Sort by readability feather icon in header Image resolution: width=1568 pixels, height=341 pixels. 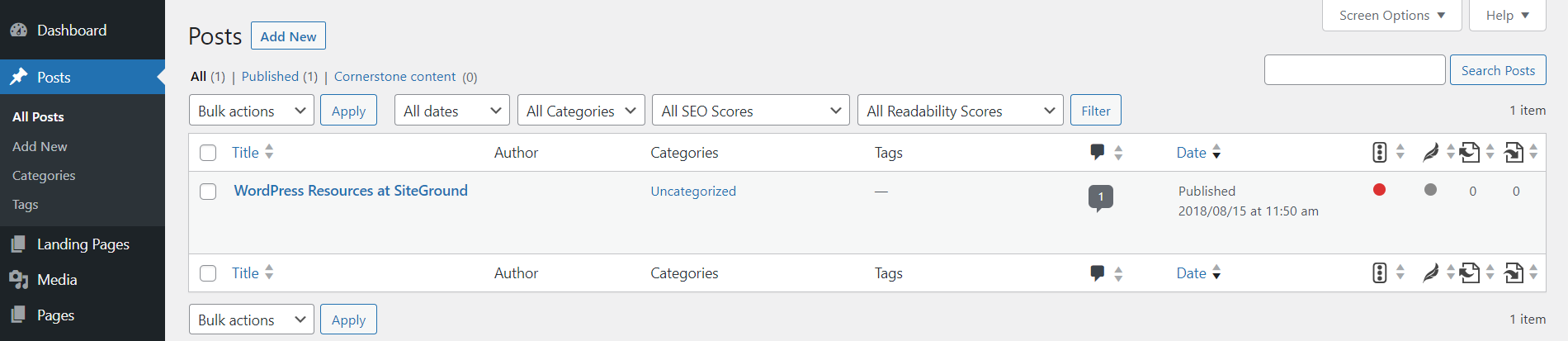(x=1430, y=152)
